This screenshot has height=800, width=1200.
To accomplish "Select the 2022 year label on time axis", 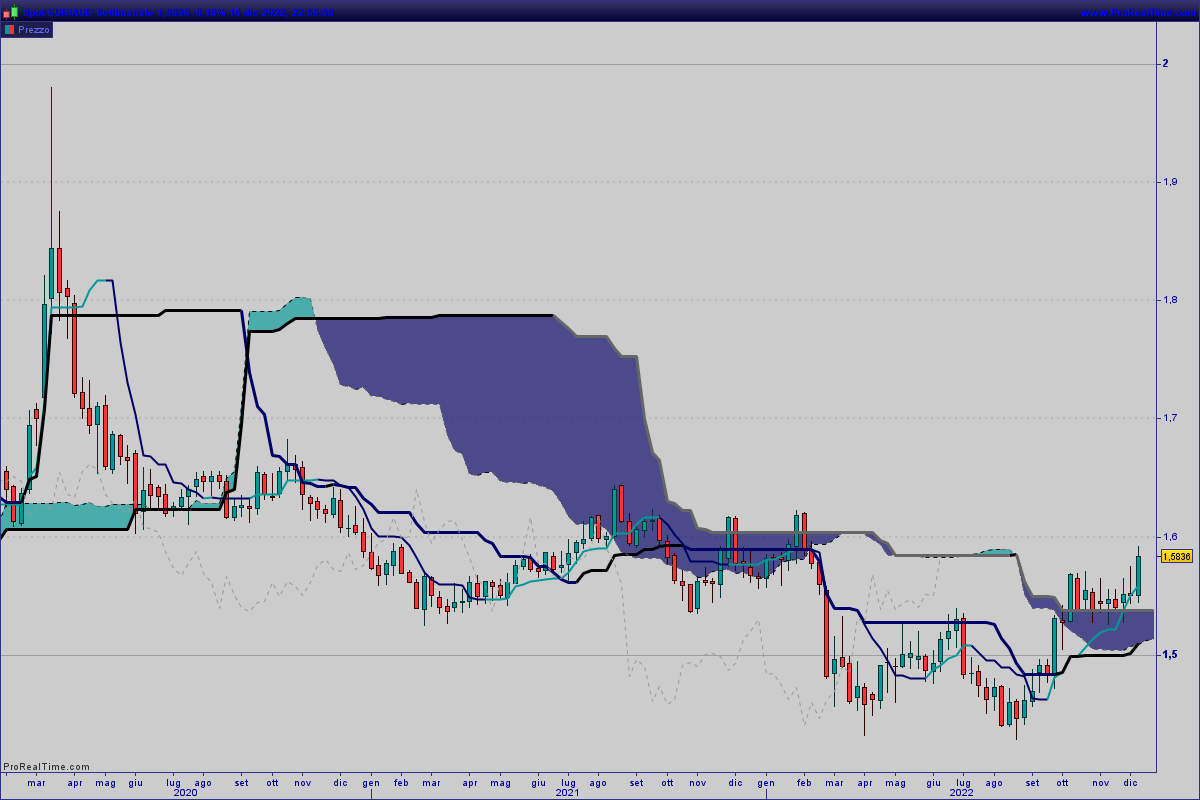I will tap(962, 792).
